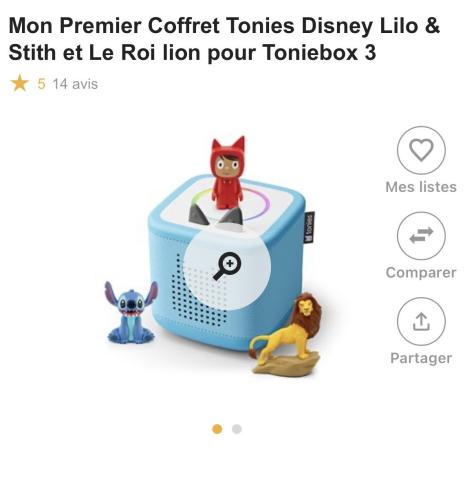Viewport: 465px width, 480px height.
Task: Click the Partager label
Action: point(421,358)
